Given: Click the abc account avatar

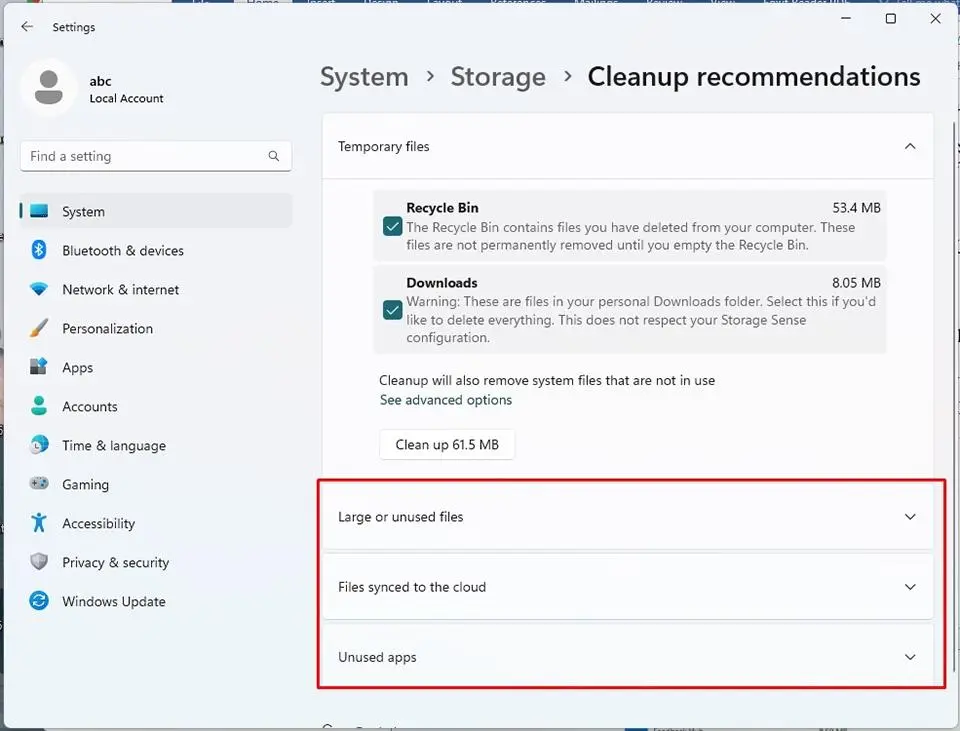Looking at the screenshot, I should pos(48,88).
